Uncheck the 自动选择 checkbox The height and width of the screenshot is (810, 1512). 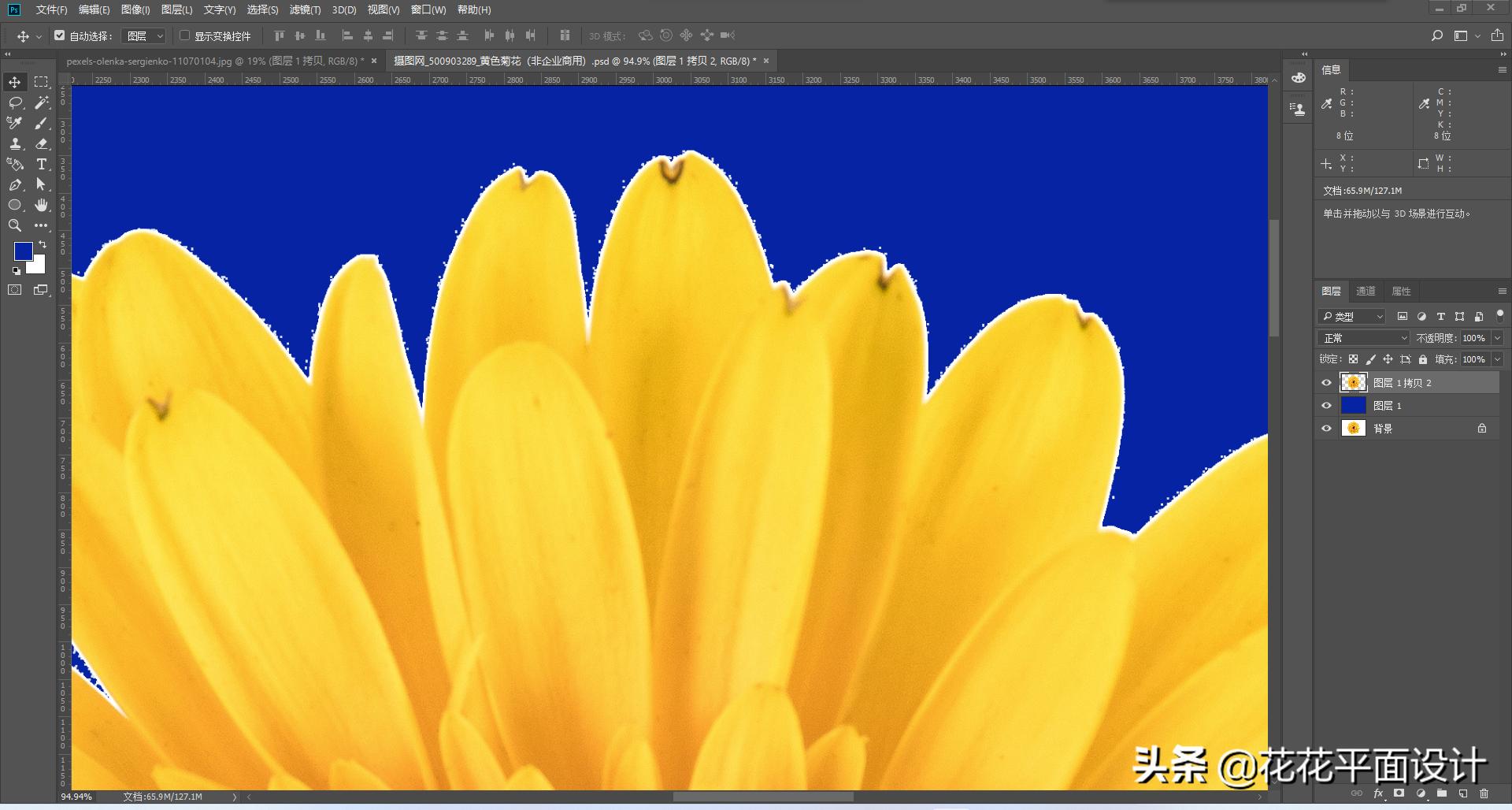click(59, 35)
